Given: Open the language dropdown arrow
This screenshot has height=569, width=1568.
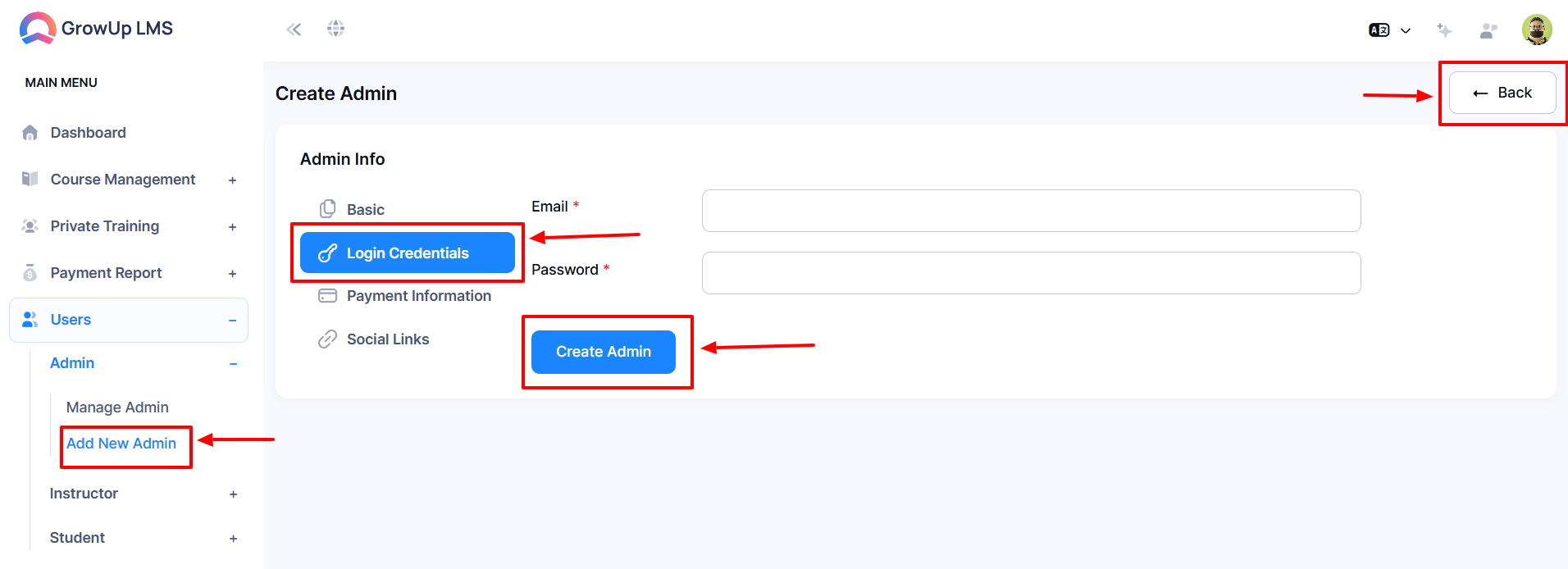Looking at the screenshot, I should coord(1406,31).
